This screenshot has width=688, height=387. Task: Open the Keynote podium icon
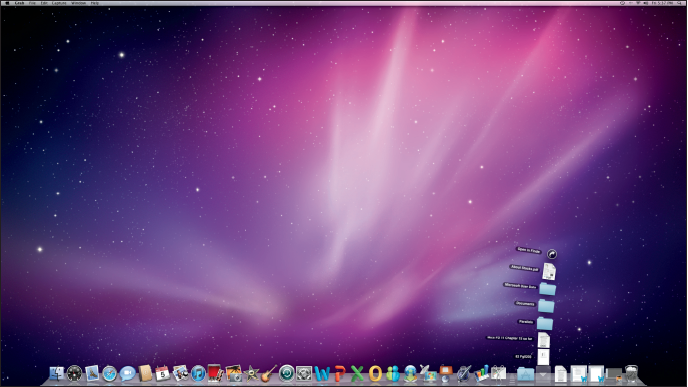[x=446, y=373]
